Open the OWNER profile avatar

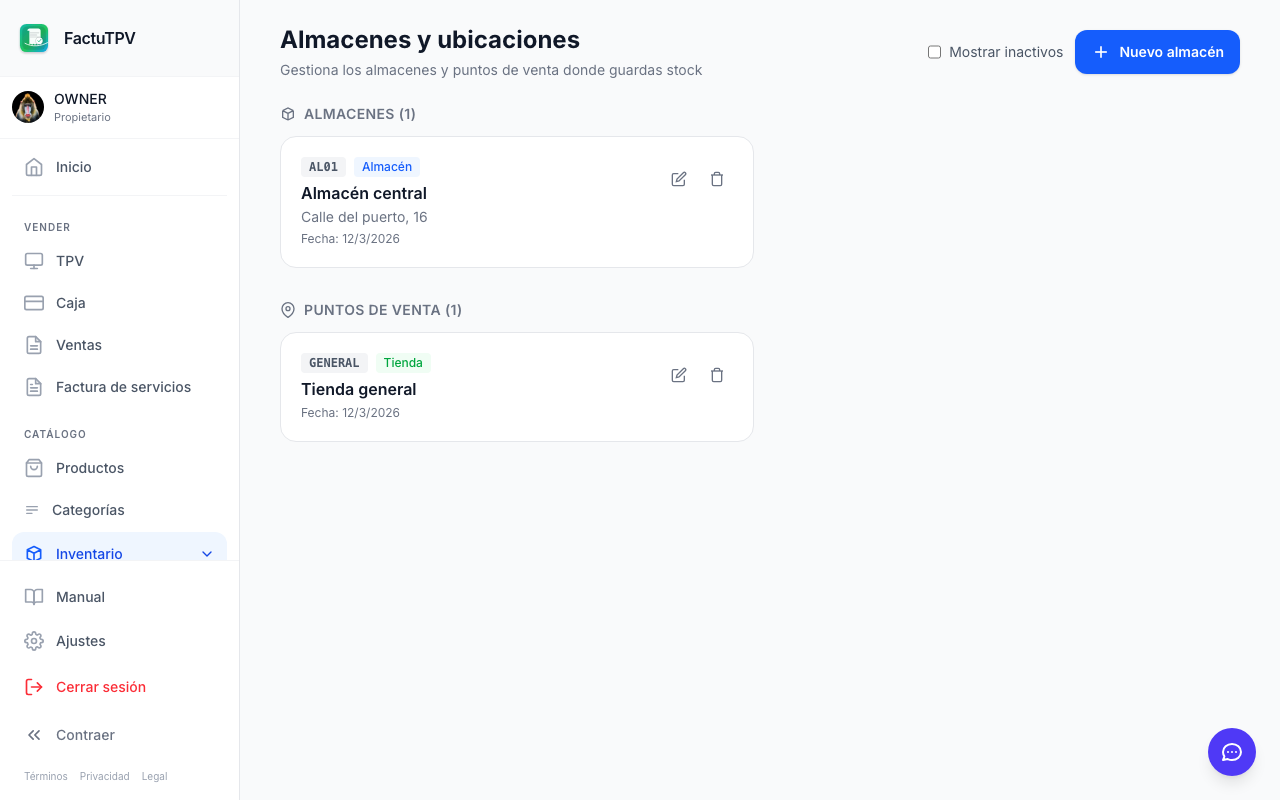tap(28, 107)
